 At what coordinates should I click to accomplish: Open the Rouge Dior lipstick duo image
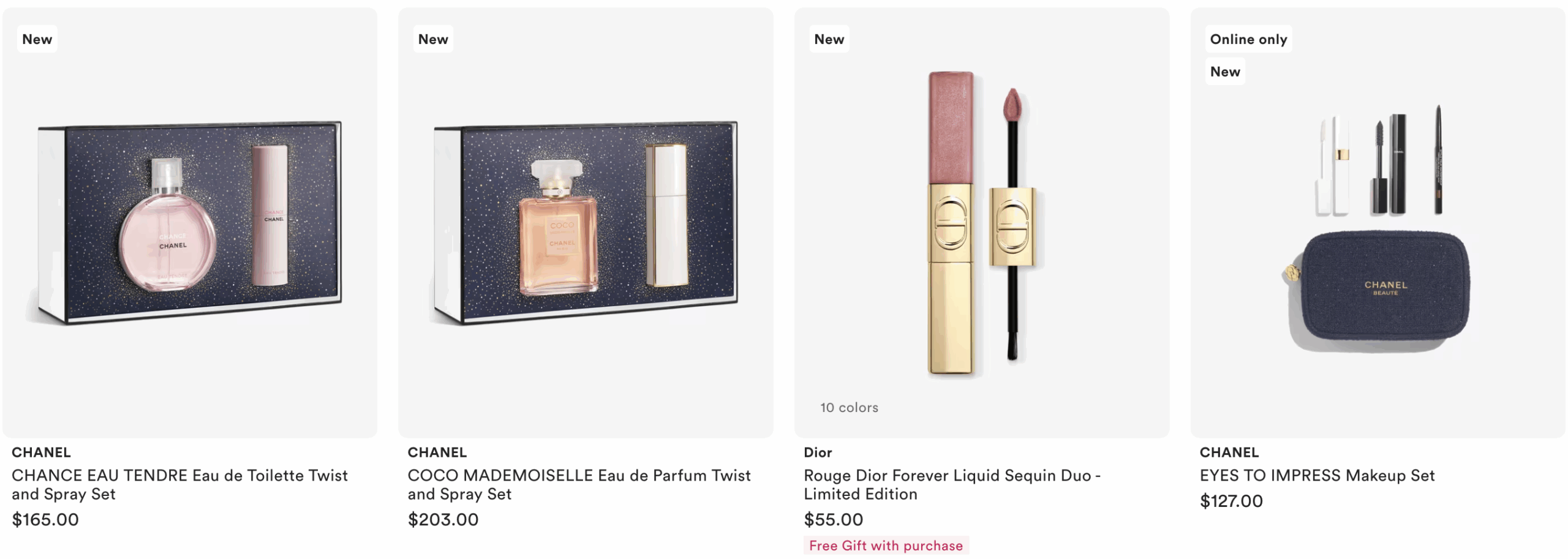pyautogui.click(x=982, y=222)
